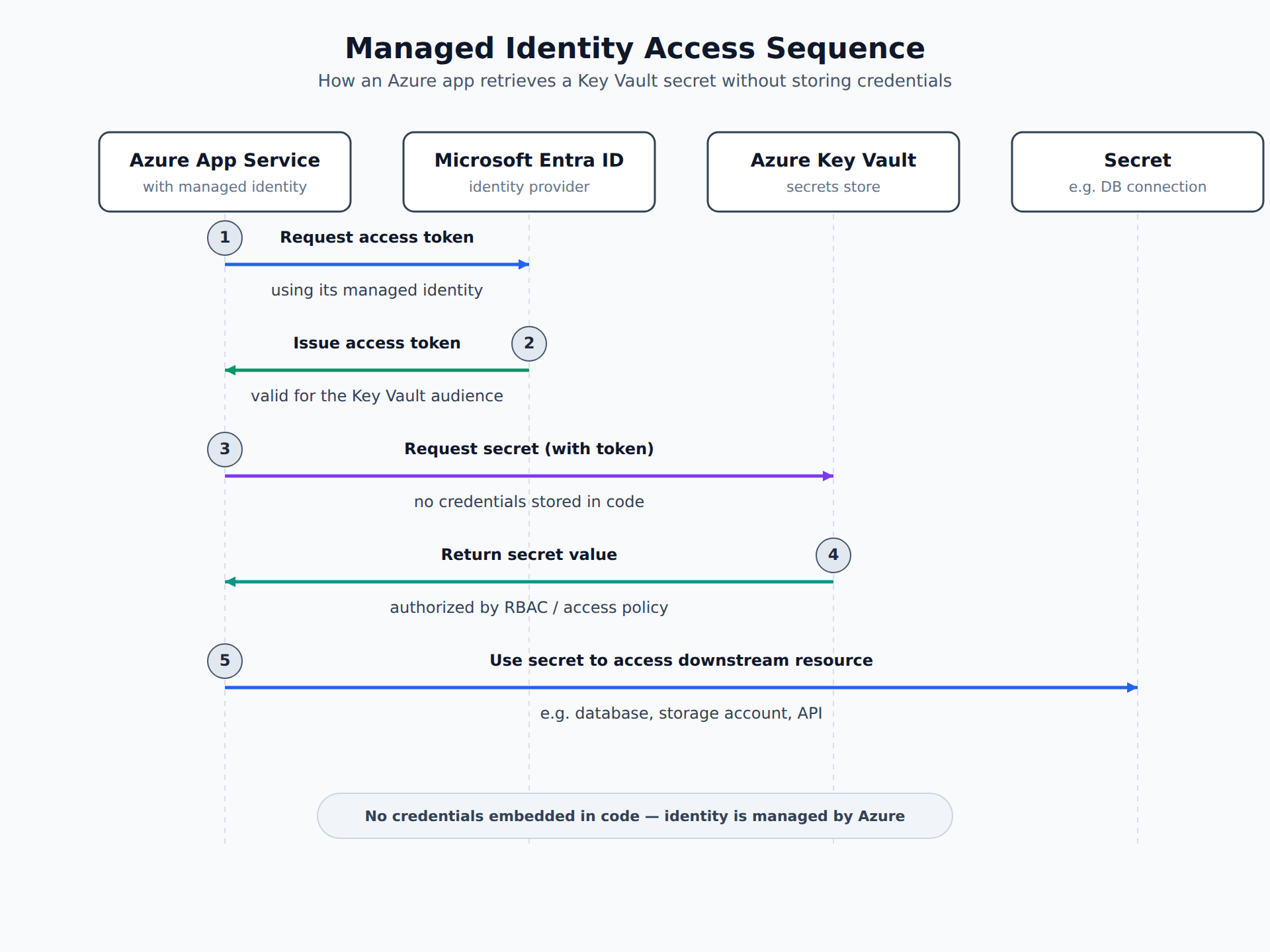Click the diagram title 'Managed Identity Access Sequence'
This screenshot has width=1270, height=952.
click(x=635, y=48)
